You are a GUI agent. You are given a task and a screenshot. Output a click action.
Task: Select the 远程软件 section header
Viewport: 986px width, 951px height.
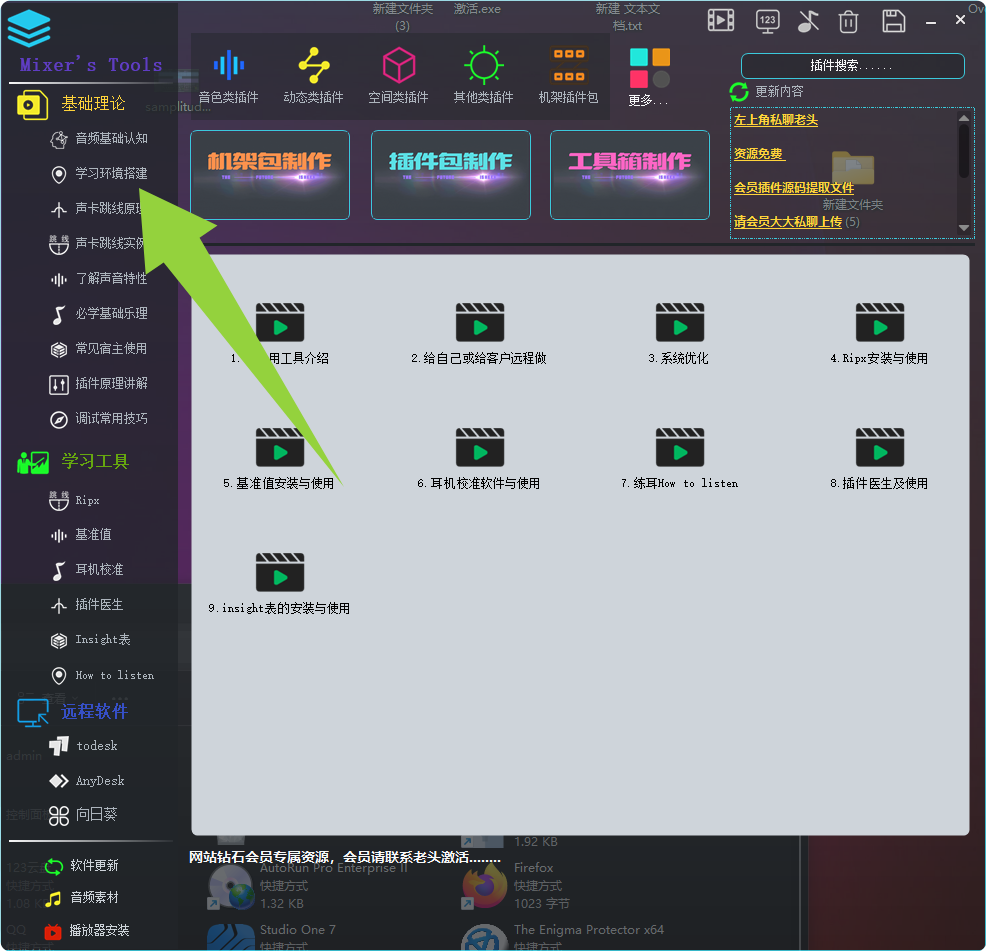tap(94, 711)
